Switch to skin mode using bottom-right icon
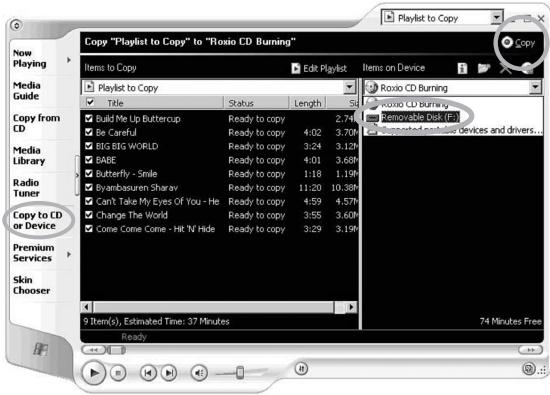This screenshot has width=550, height=395. tap(529, 369)
